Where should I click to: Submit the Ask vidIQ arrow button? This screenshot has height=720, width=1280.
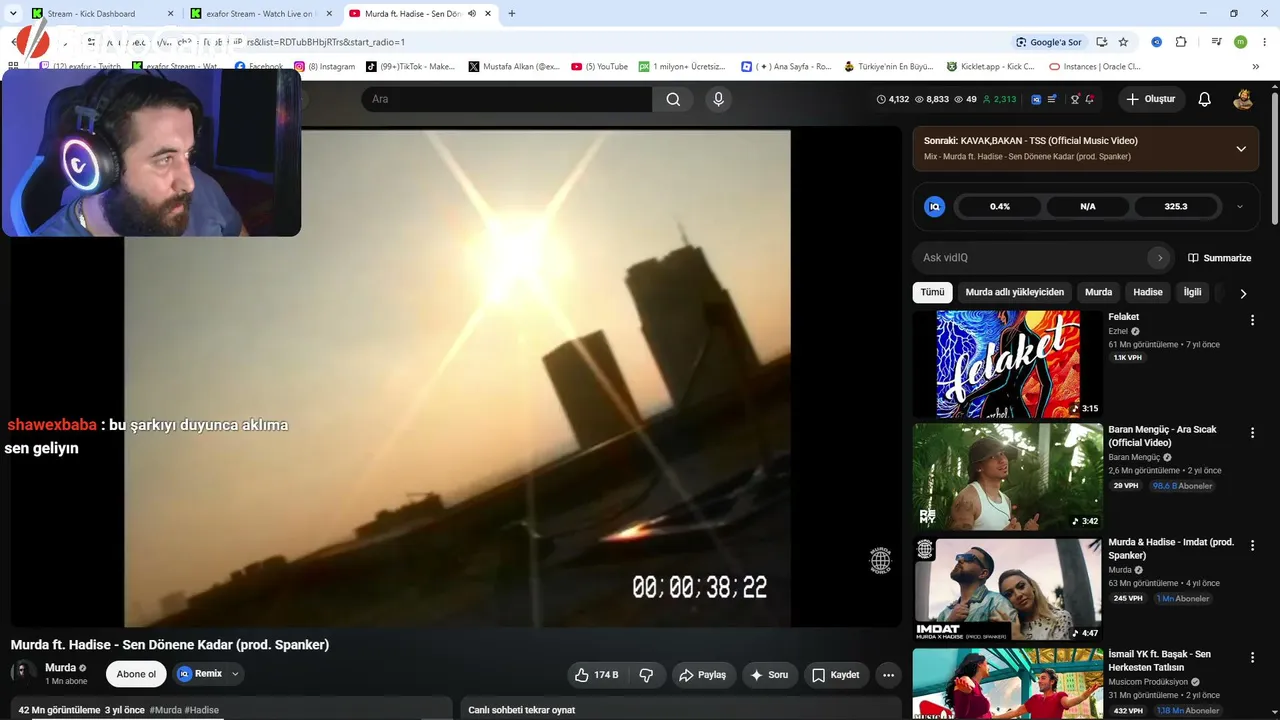tap(1160, 258)
